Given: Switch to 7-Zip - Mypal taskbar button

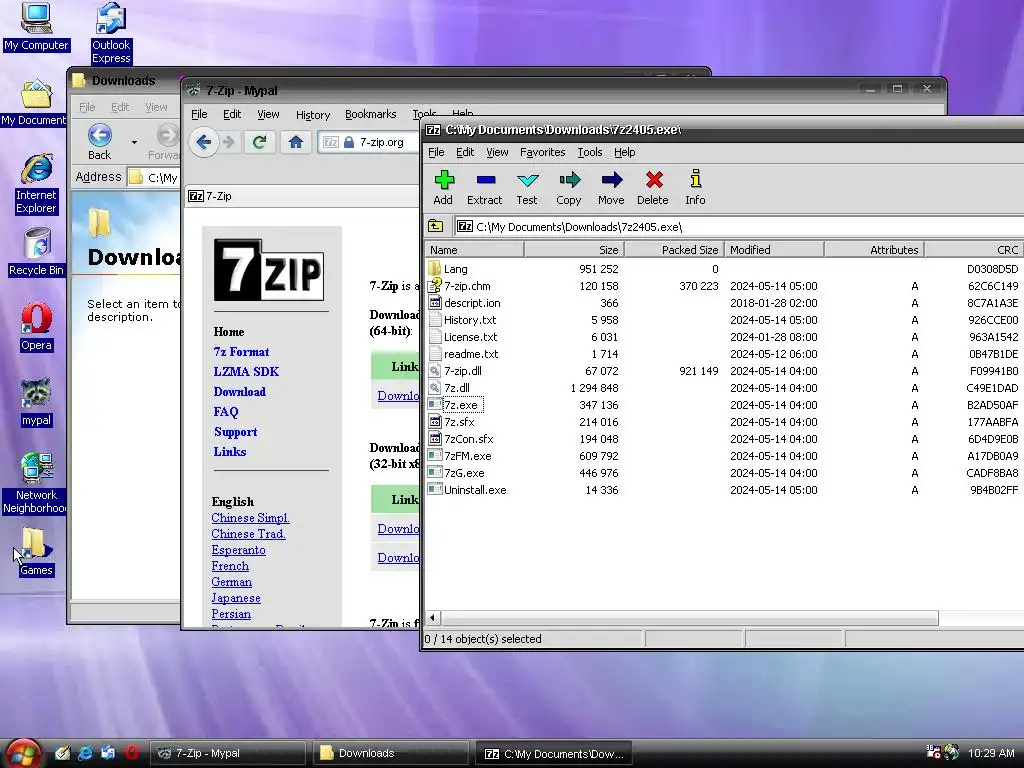Looking at the screenshot, I should [228, 753].
